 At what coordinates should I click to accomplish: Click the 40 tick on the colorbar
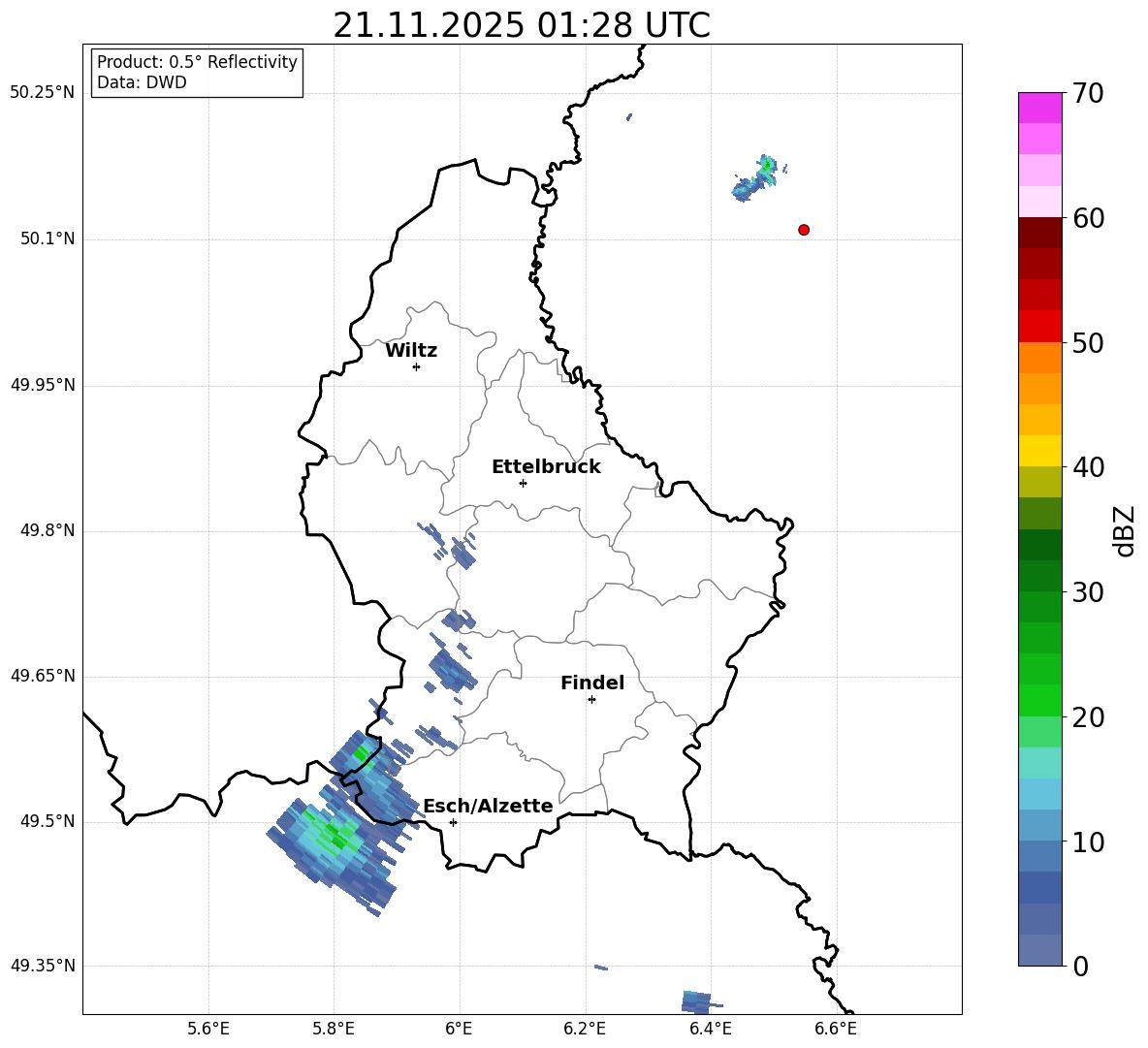tap(1088, 467)
